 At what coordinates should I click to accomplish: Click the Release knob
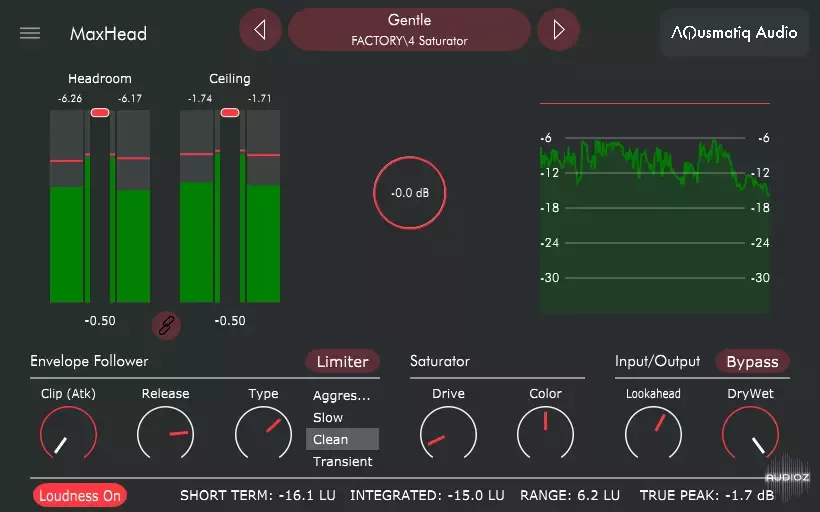[166, 434]
